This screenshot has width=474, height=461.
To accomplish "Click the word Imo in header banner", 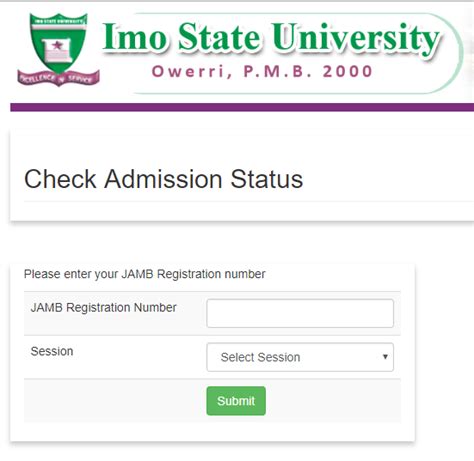I will [135, 37].
